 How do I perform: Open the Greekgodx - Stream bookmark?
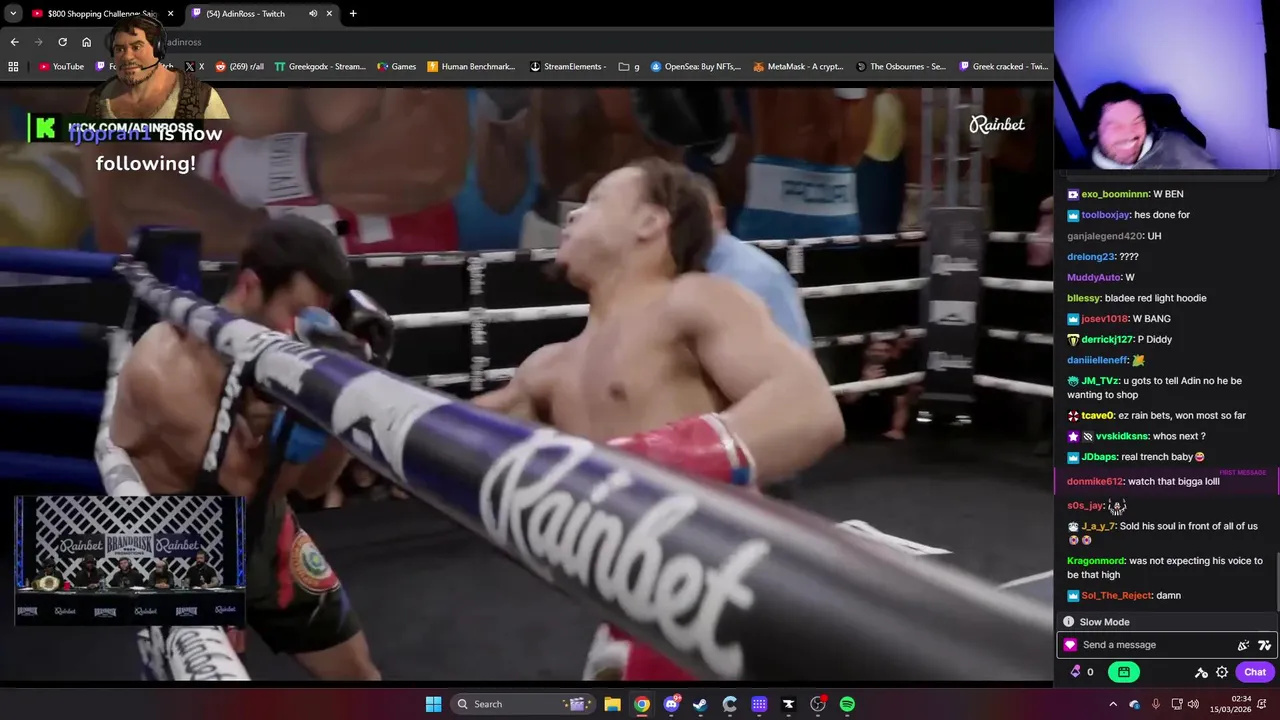[x=320, y=66]
